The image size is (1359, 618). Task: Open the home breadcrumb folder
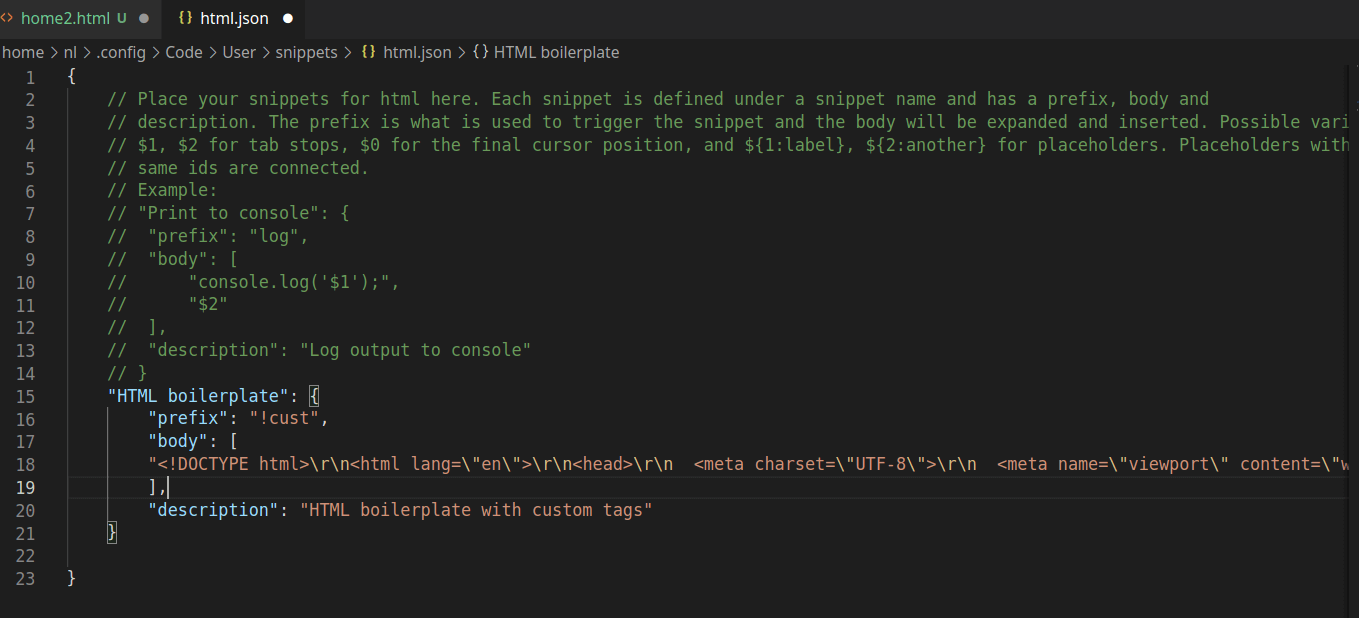tap(23, 52)
